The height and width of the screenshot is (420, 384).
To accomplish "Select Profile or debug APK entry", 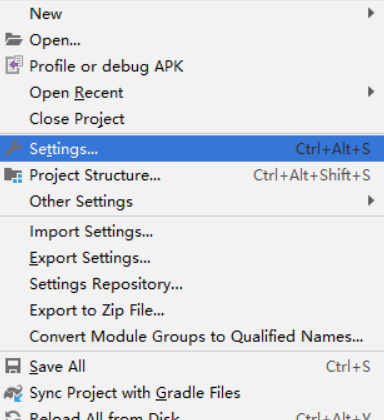I will [x=192, y=66].
